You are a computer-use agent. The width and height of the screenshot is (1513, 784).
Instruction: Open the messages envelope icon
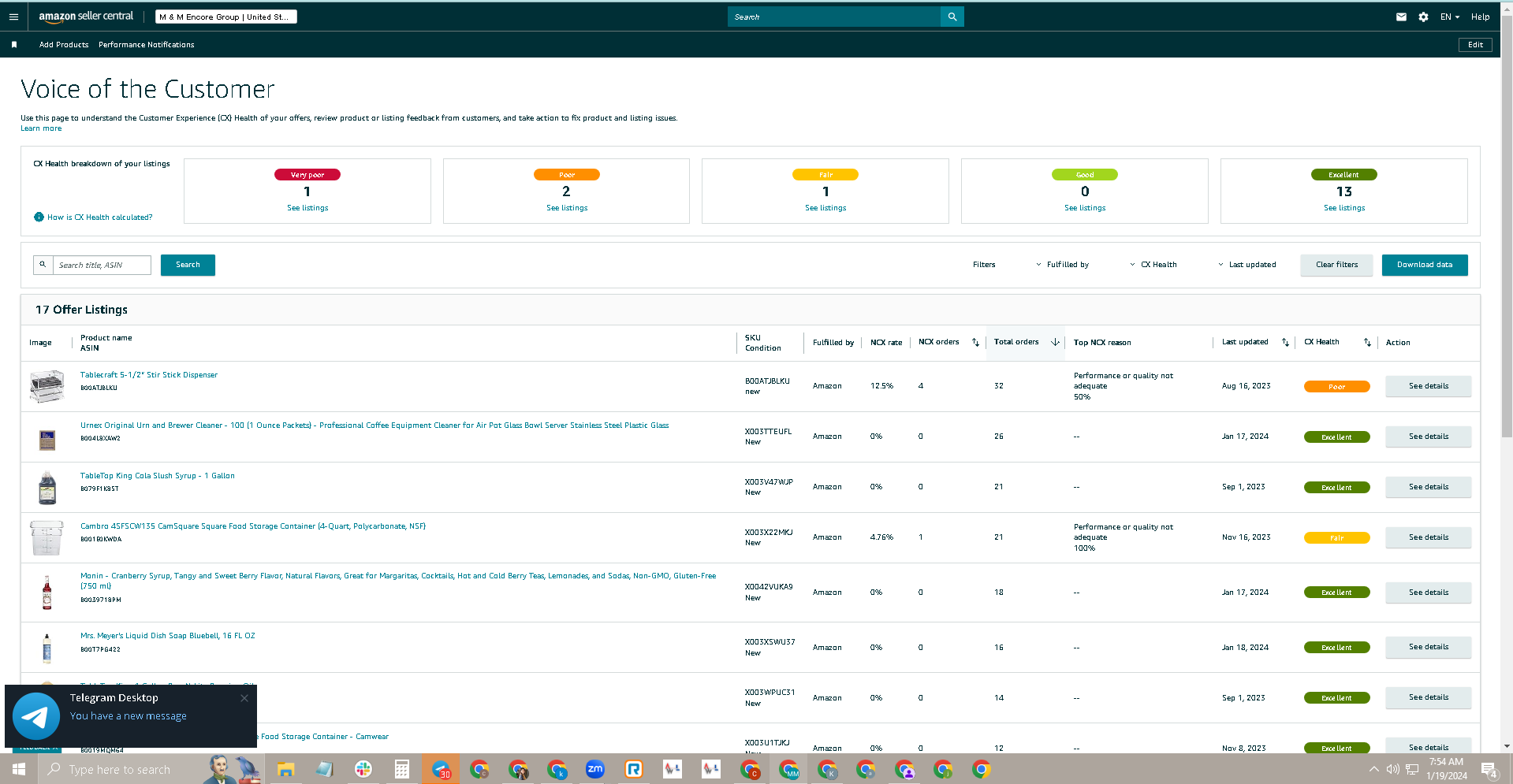tap(1401, 17)
